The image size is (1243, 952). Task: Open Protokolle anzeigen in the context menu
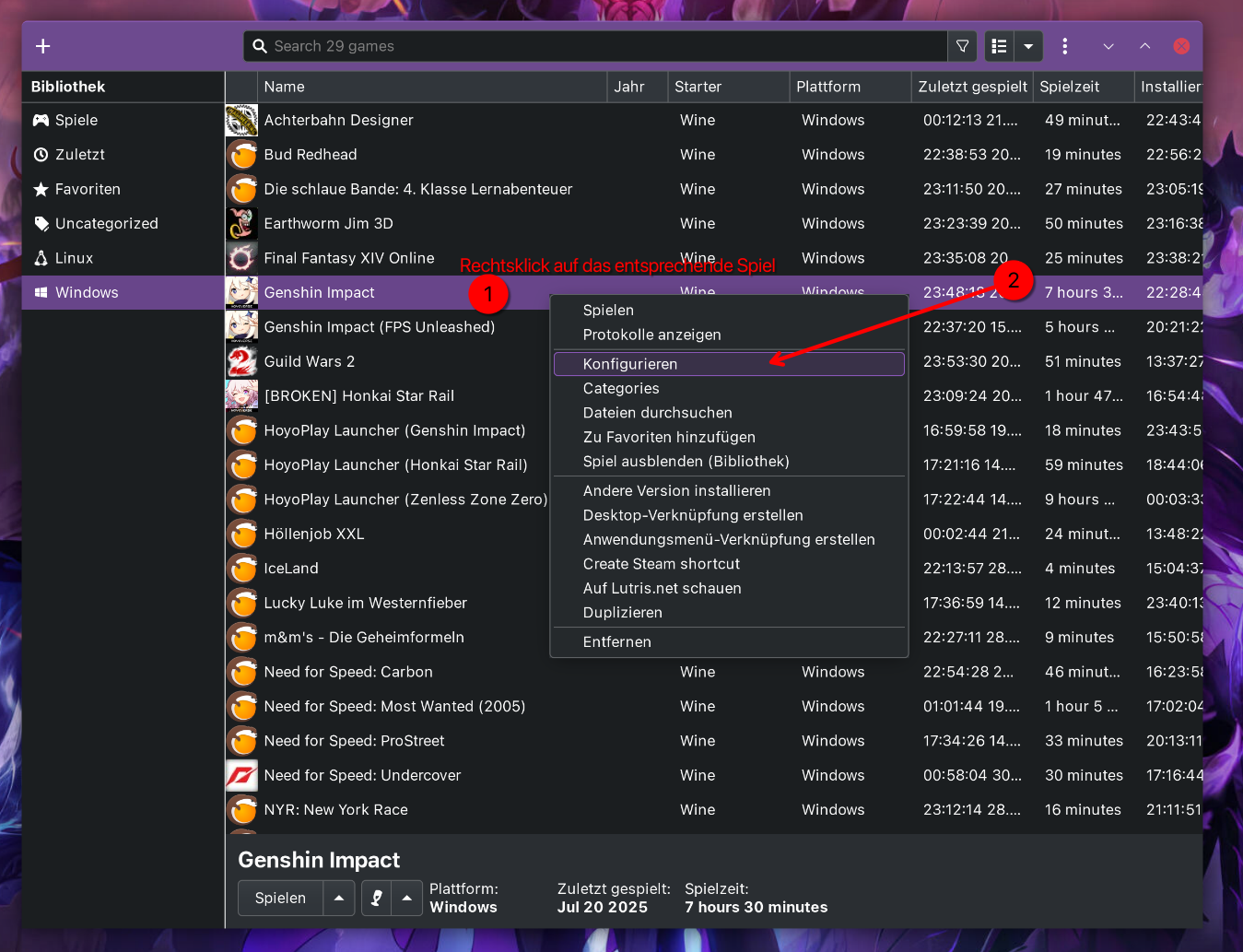[x=729, y=335]
